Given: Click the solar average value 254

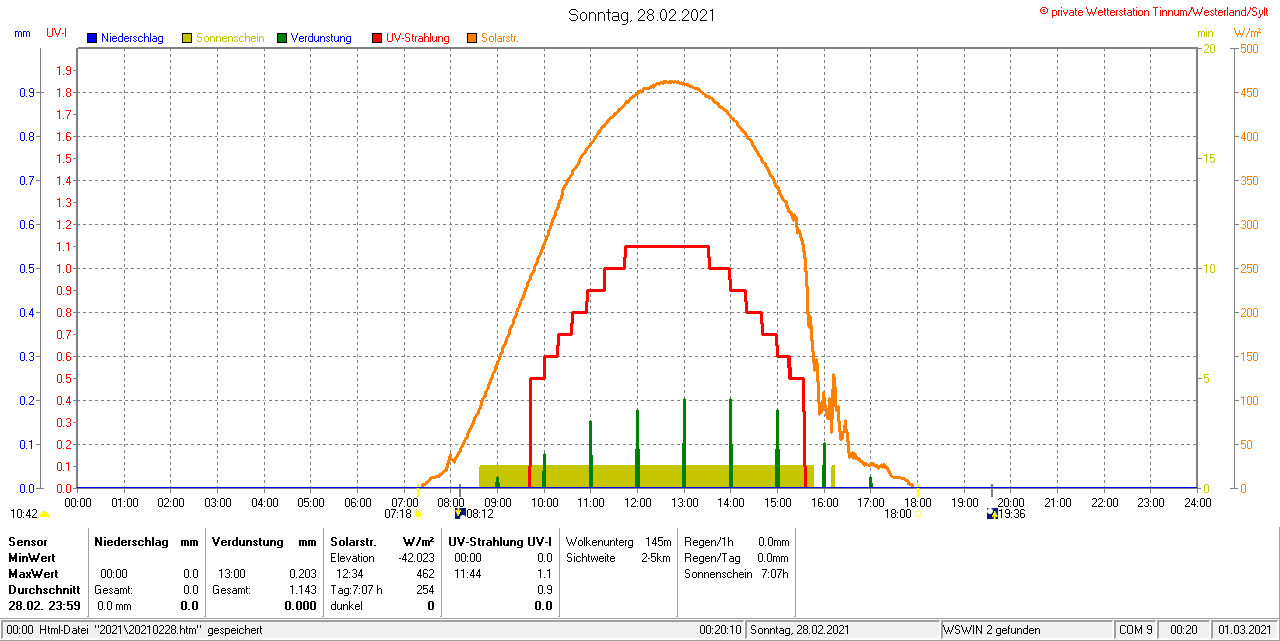Looking at the screenshot, I should 425,590.
